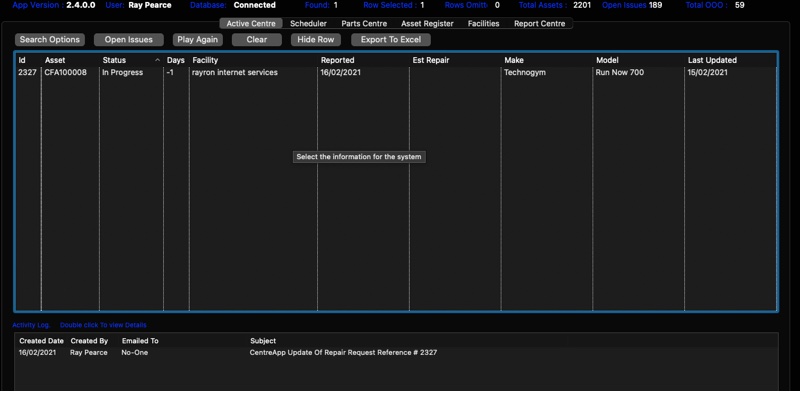
Task: Click the Subject header in activity log
Action: click(263, 341)
